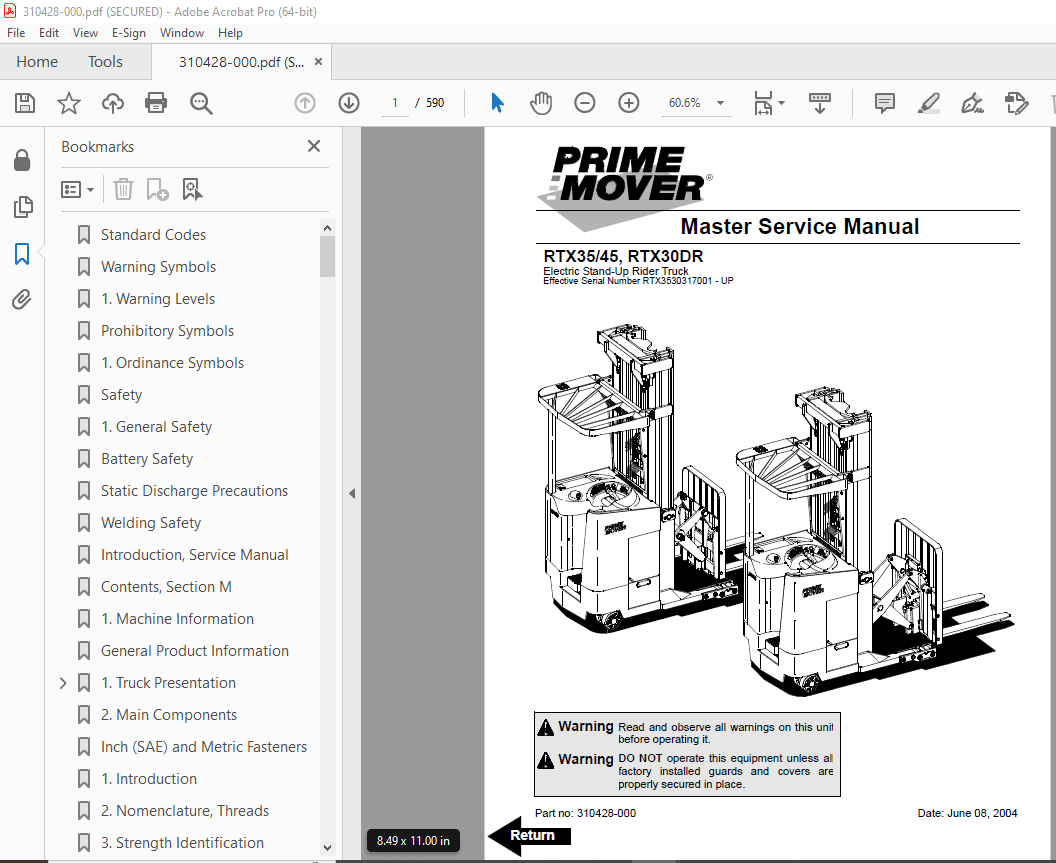Open the sticky note comment tool
The image size is (1056, 863).
(x=884, y=102)
